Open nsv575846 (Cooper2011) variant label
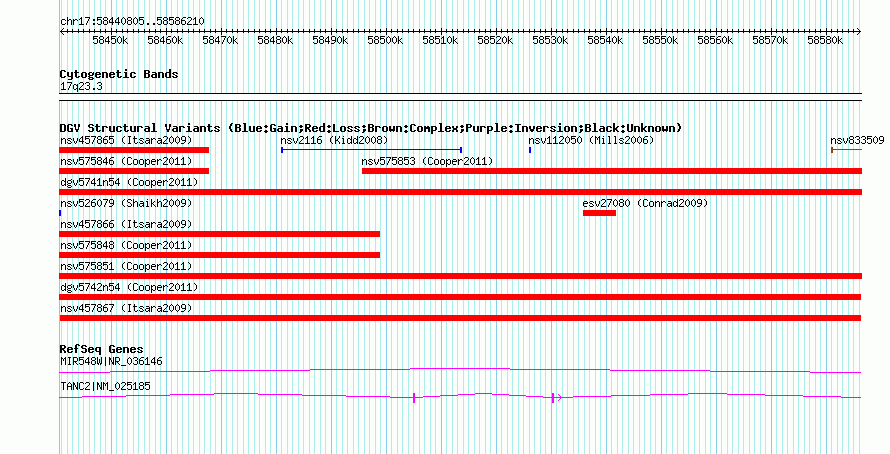Viewport: 890px width, 454px height. pyautogui.click(x=126, y=161)
